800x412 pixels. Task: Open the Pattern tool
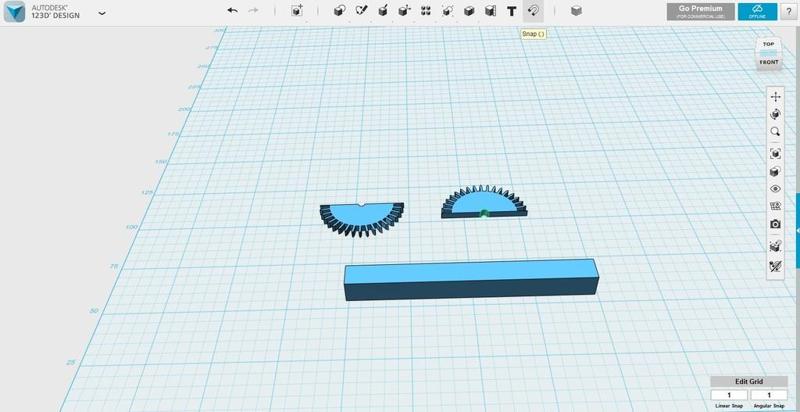(x=426, y=11)
